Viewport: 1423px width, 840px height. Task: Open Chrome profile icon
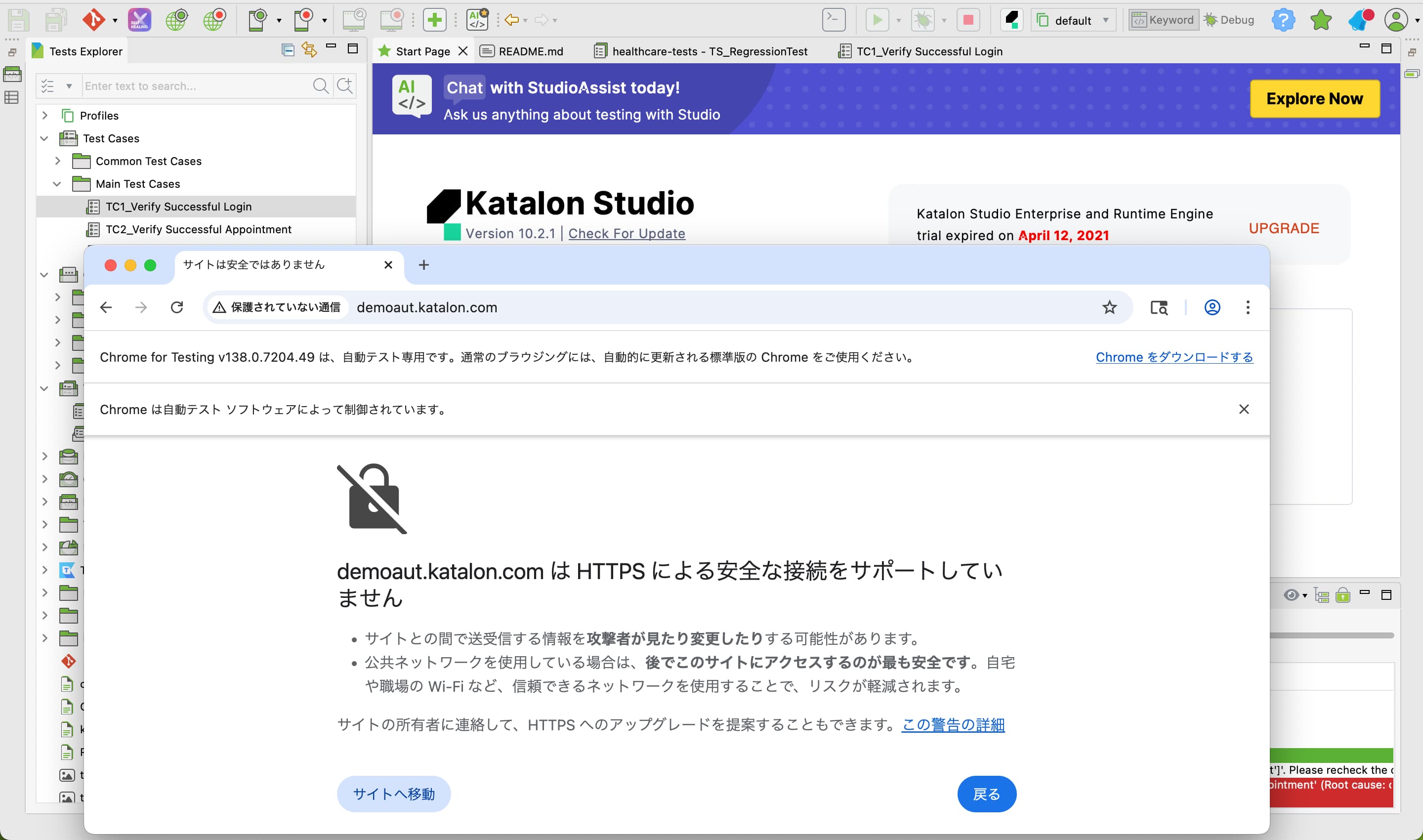[x=1212, y=307]
